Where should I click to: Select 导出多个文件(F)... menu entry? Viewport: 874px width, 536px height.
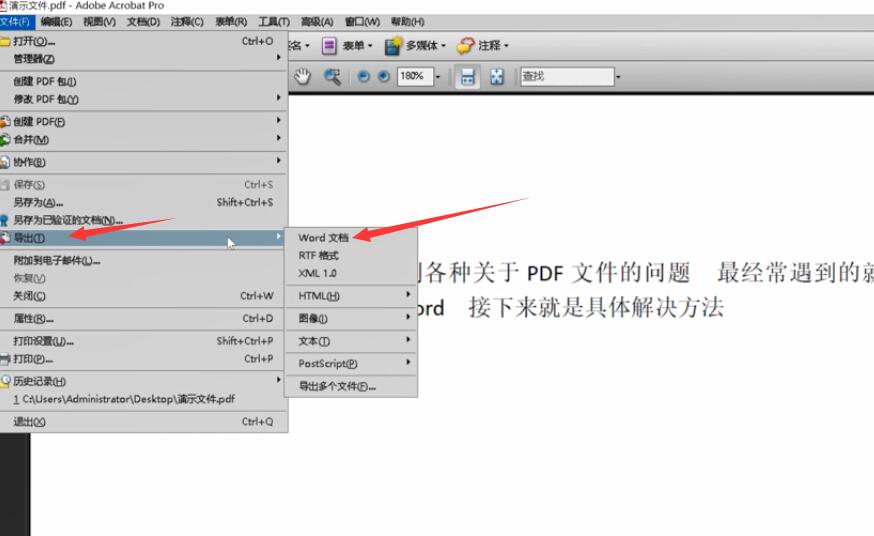(x=351, y=386)
